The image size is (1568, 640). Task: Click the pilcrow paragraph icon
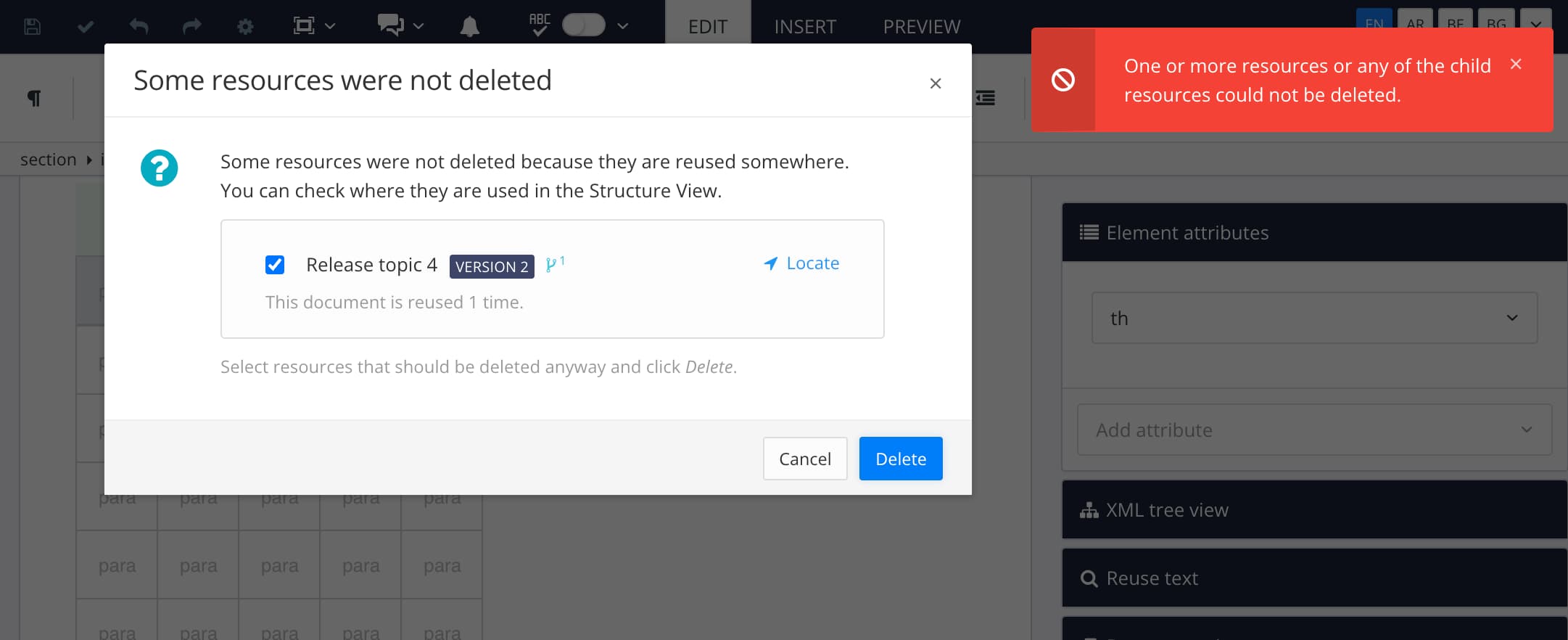[x=34, y=98]
